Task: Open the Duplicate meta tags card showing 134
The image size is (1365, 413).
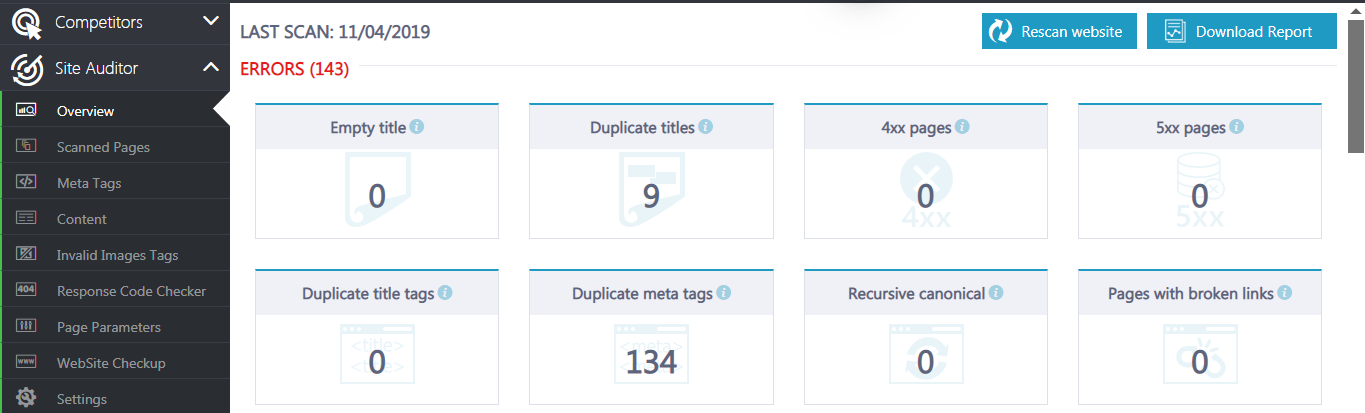Action: point(651,338)
